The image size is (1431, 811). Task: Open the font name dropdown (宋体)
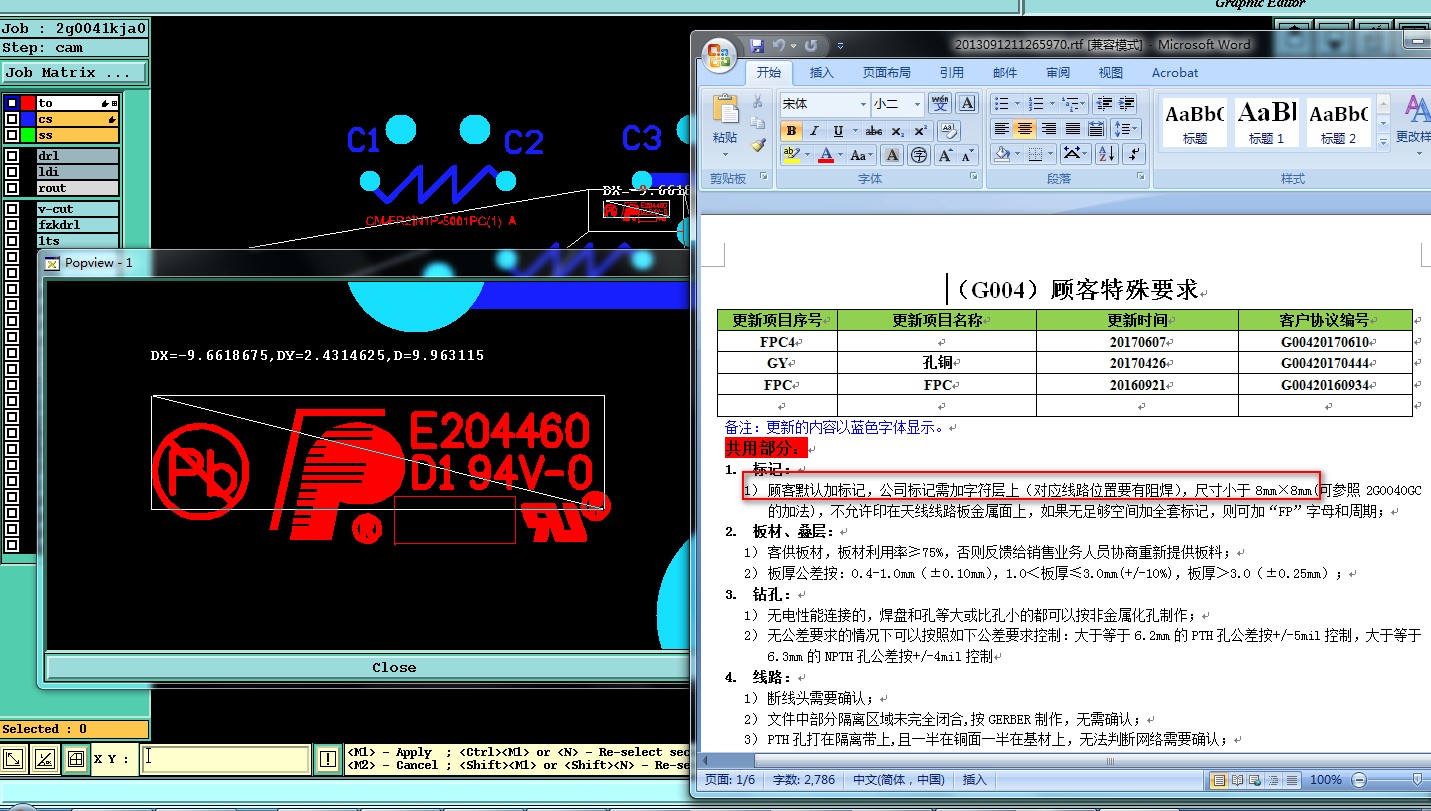[x=863, y=104]
